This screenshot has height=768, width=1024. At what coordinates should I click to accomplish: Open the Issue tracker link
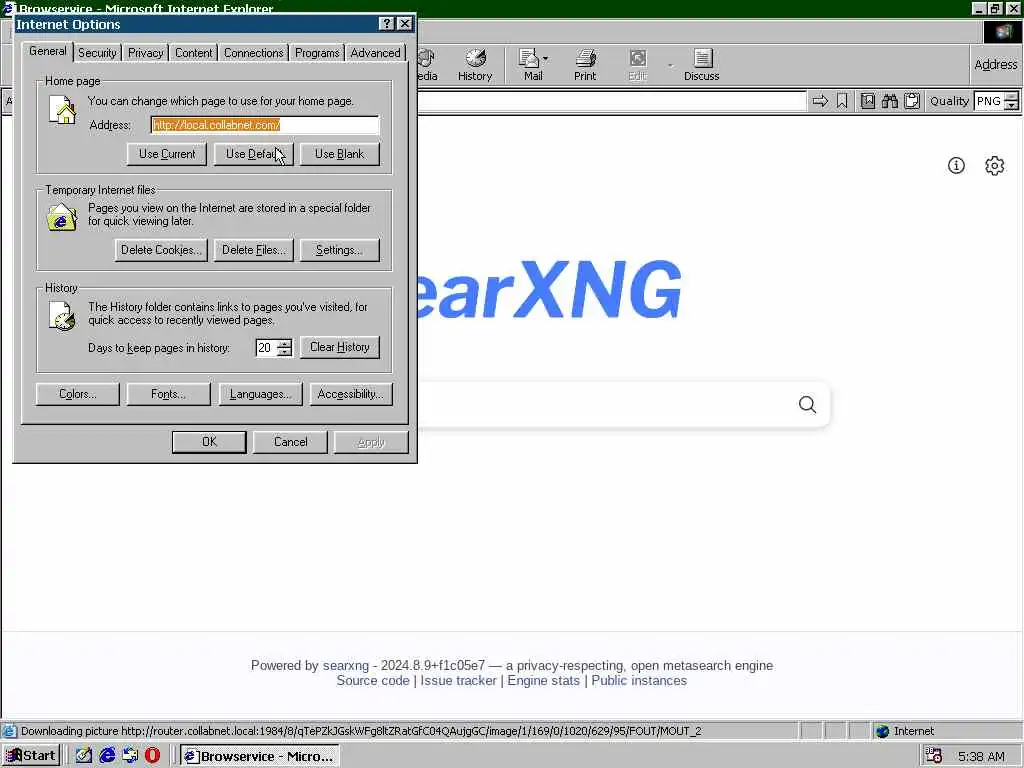point(458,680)
